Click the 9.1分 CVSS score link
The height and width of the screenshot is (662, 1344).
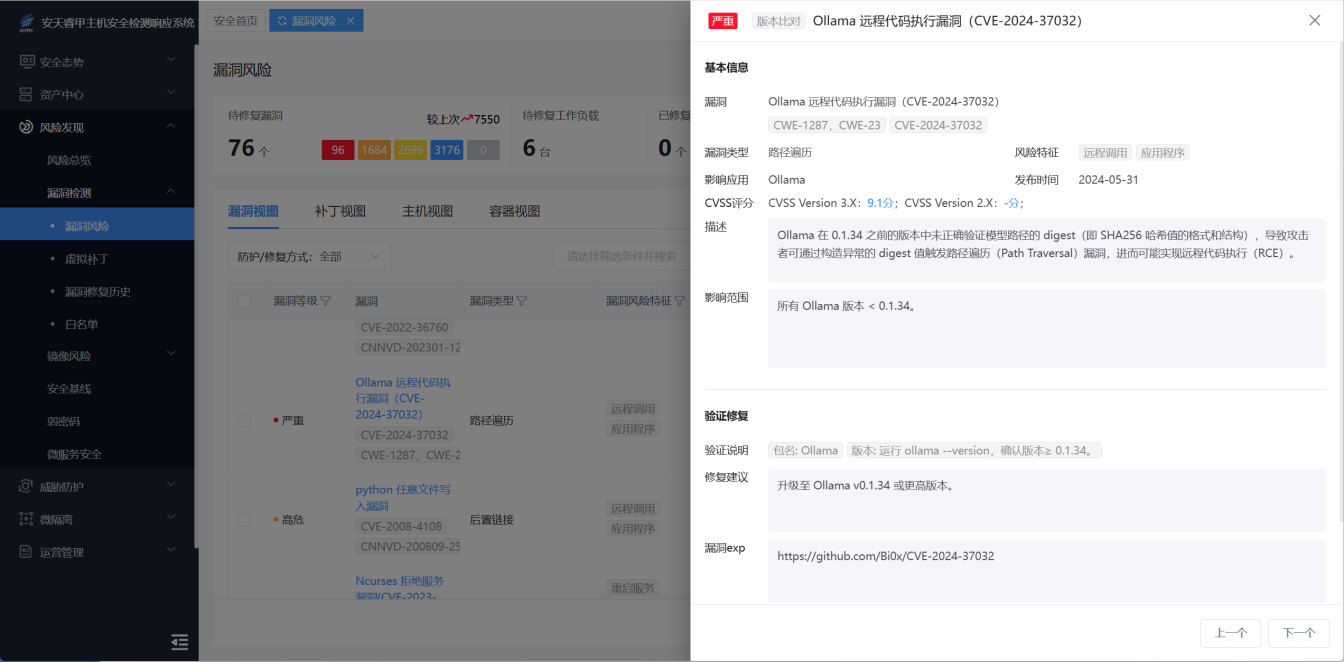880,203
